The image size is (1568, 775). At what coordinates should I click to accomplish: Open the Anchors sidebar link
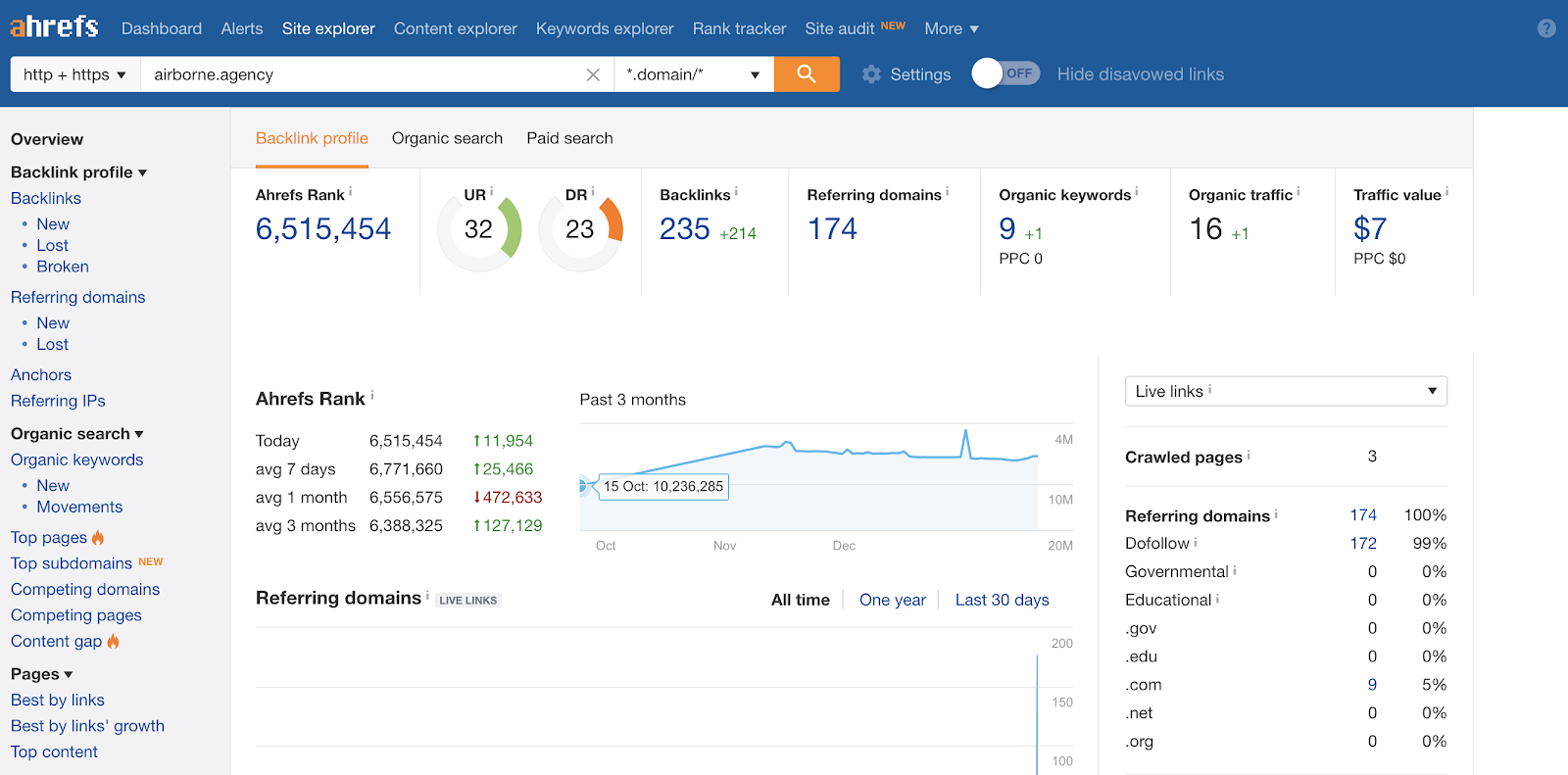(41, 375)
